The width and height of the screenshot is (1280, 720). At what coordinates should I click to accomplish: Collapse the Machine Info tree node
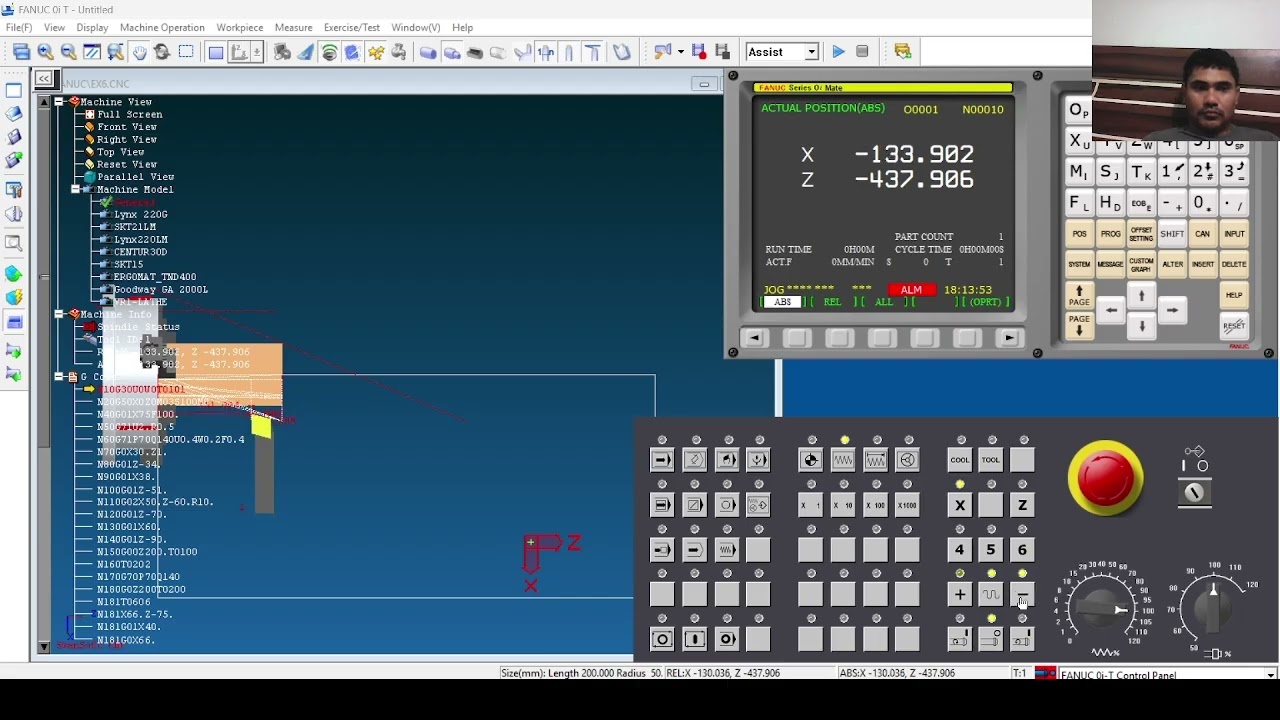click(59, 314)
